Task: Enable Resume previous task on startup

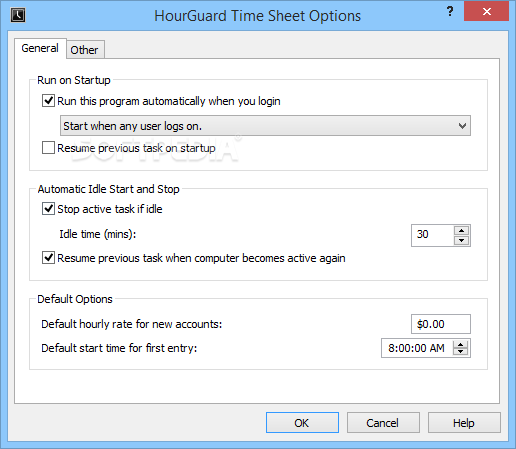Action: pyautogui.click(x=48, y=148)
